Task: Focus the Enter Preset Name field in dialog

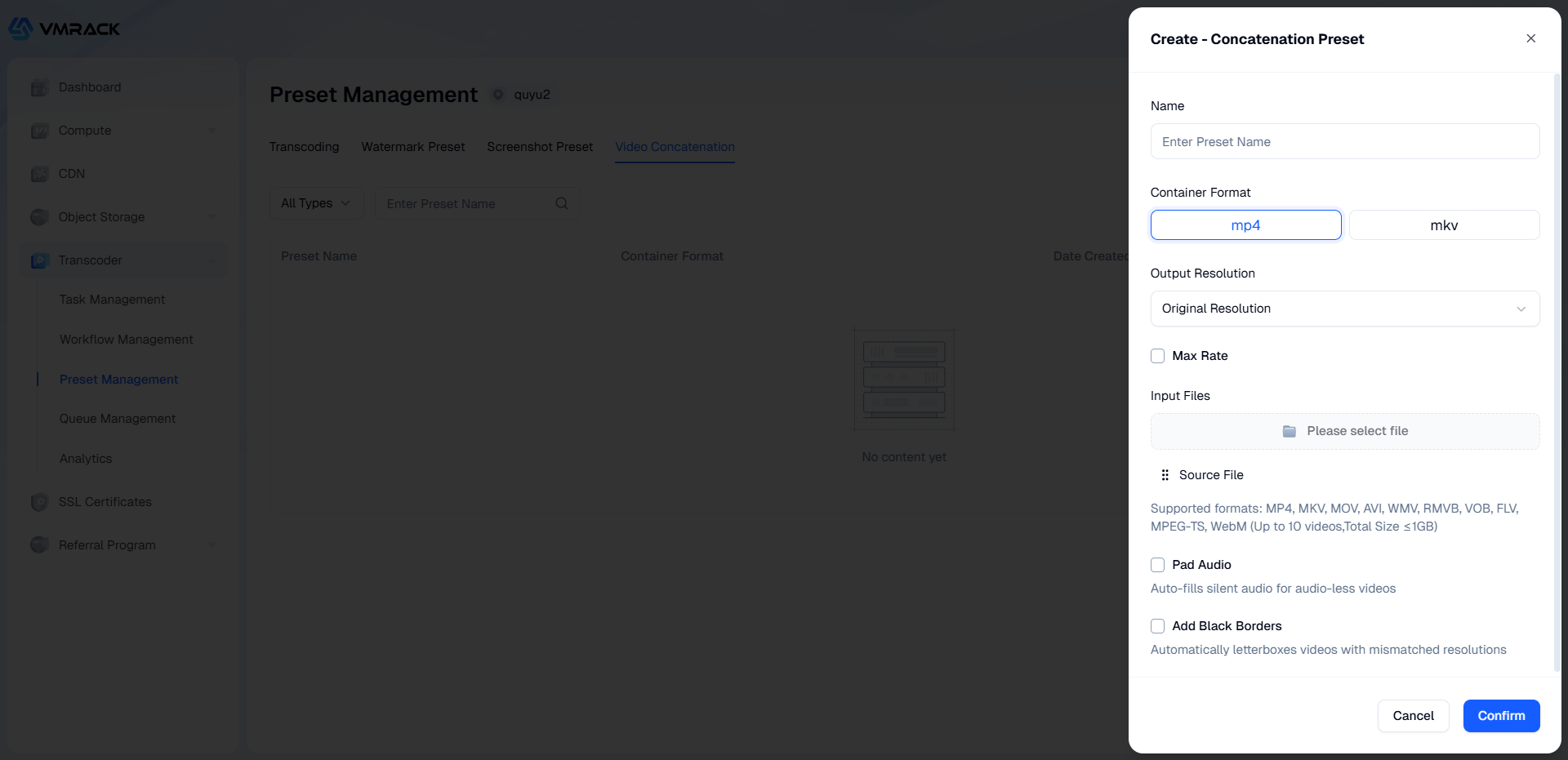Action: pos(1345,141)
